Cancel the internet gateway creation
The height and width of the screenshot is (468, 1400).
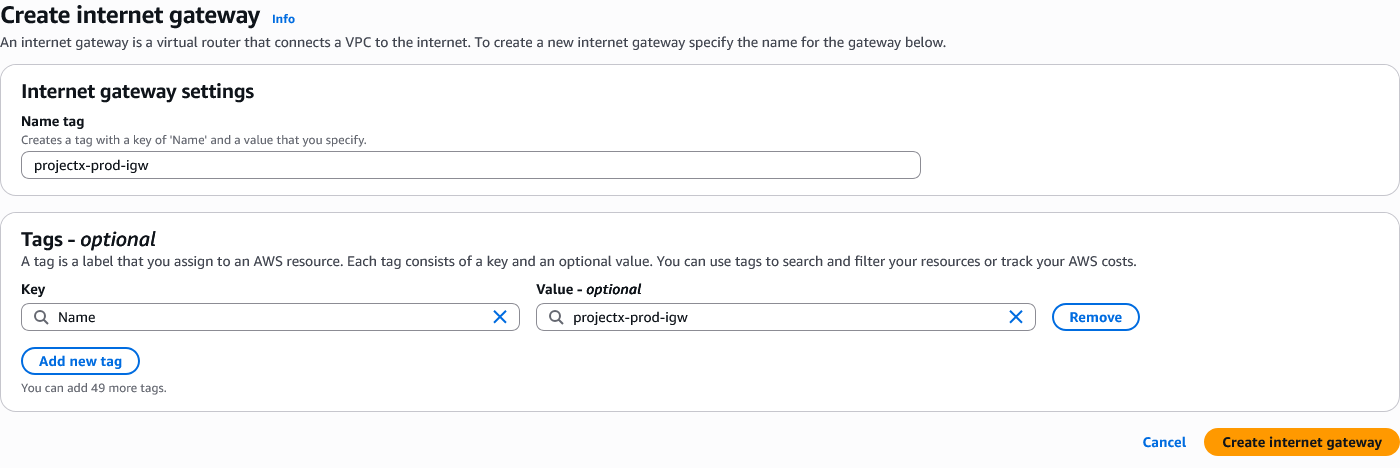1164,442
